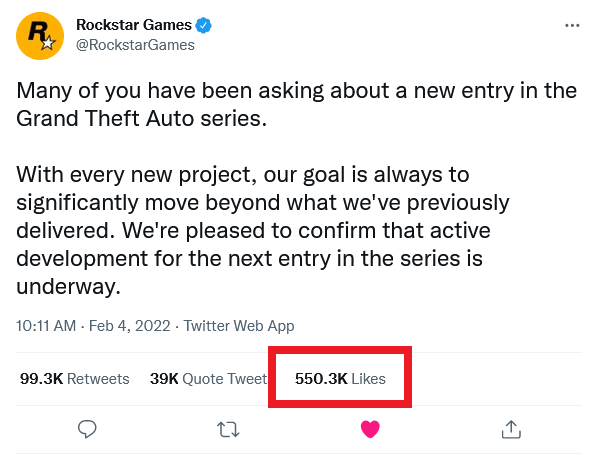Click the retweet arrows icon
598x454 pixels.
pyautogui.click(x=228, y=429)
